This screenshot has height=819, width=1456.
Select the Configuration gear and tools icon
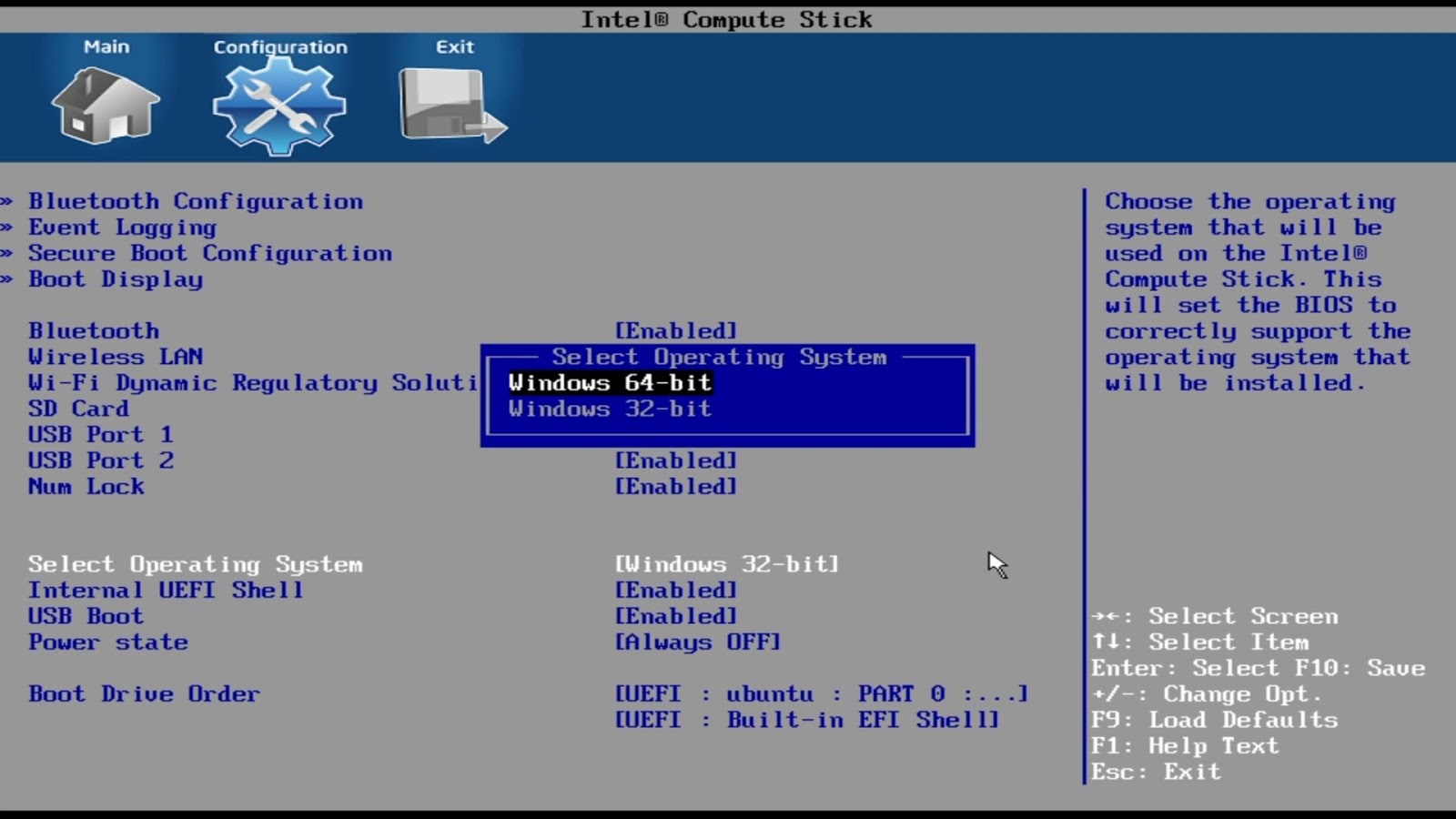[279, 108]
